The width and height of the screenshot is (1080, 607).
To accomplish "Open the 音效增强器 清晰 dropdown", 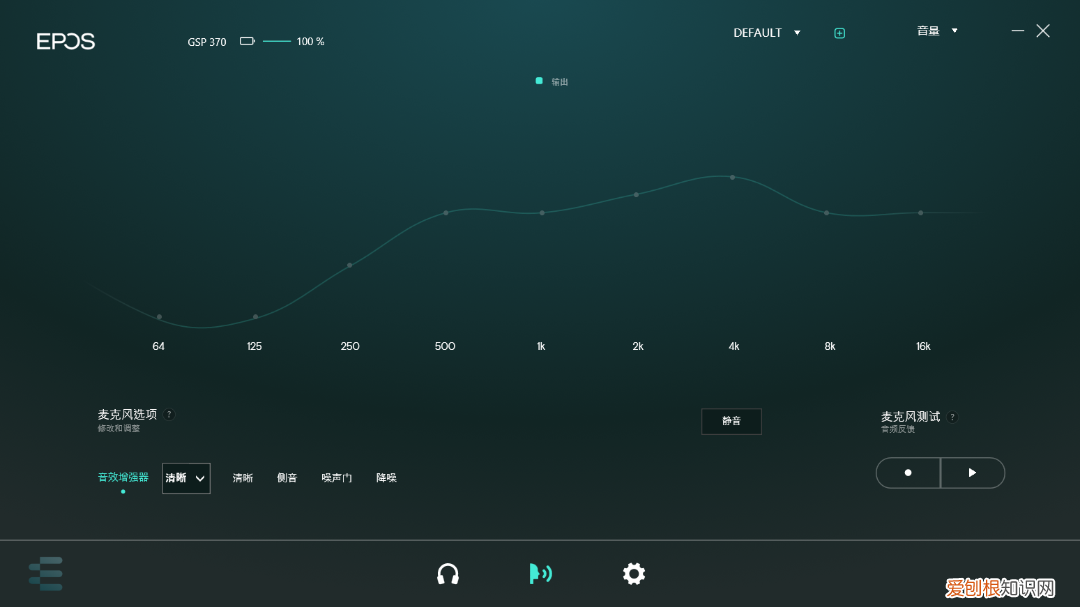I will pyautogui.click(x=186, y=478).
